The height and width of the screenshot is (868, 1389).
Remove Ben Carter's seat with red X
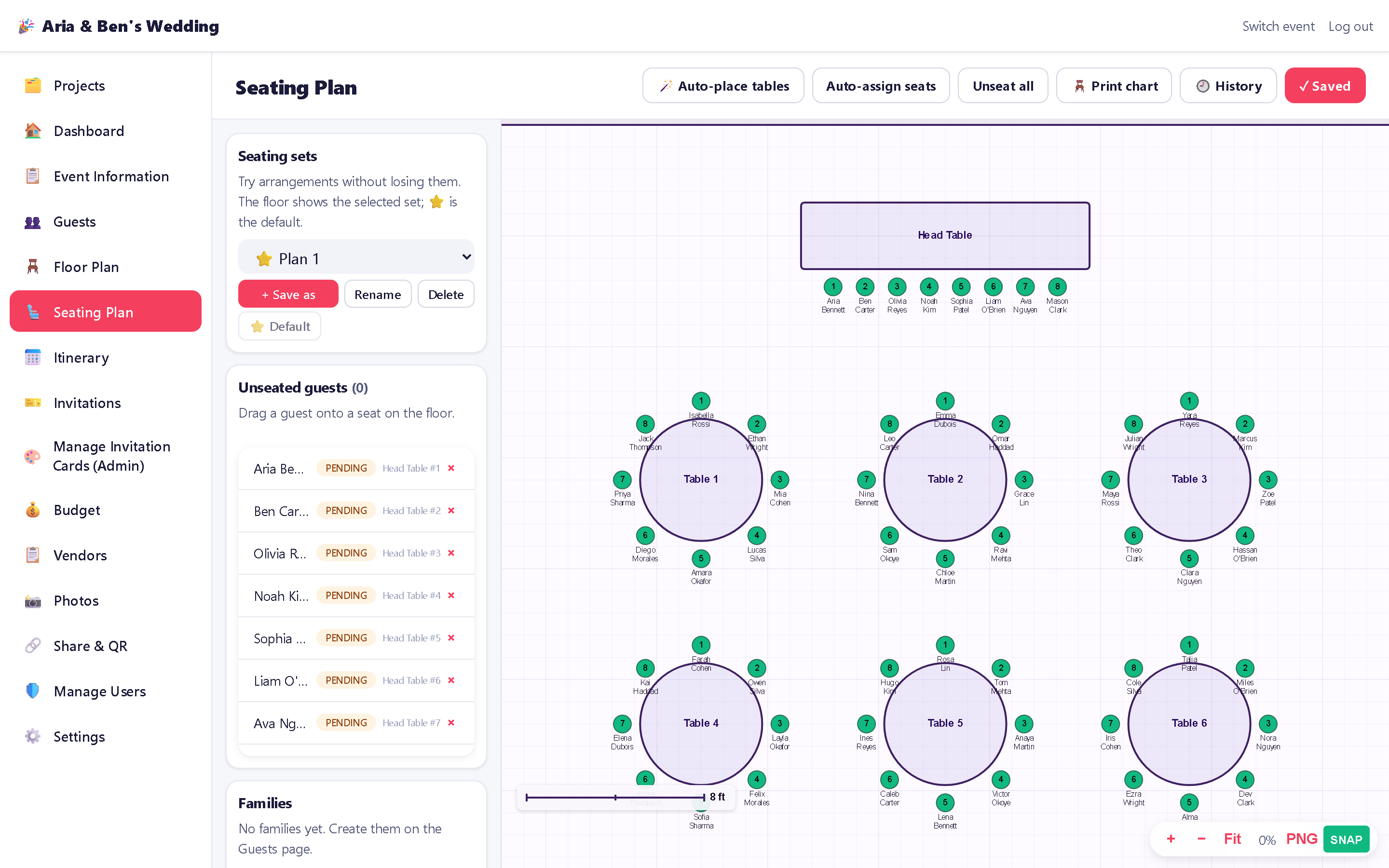tap(451, 510)
